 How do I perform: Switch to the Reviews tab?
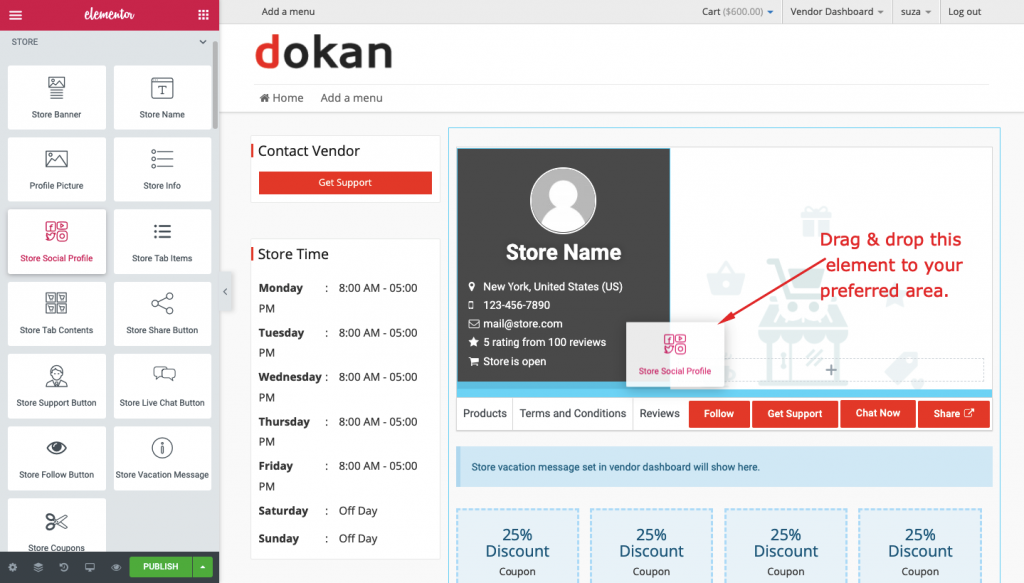(x=660, y=413)
